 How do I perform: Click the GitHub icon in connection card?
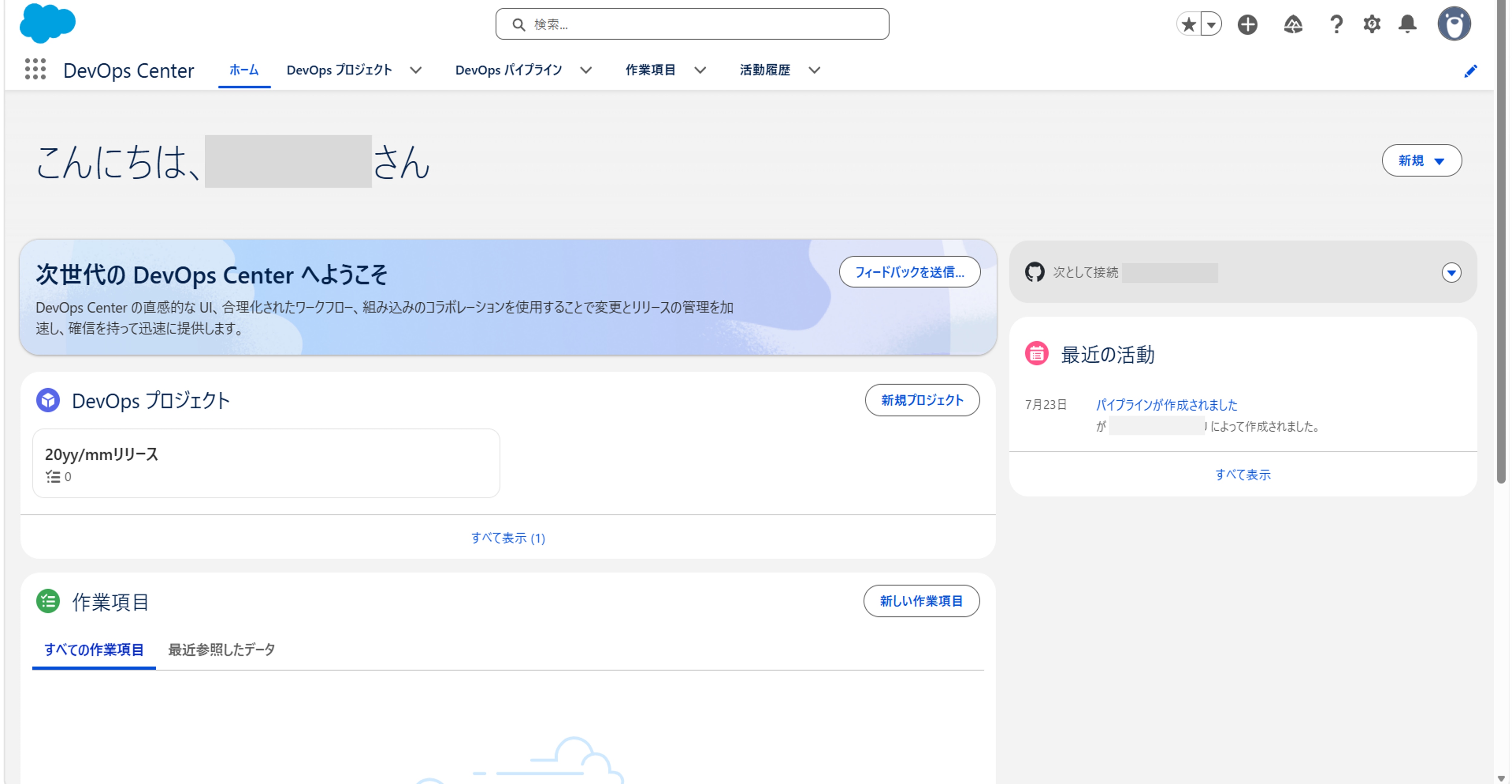coord(1034,272)
